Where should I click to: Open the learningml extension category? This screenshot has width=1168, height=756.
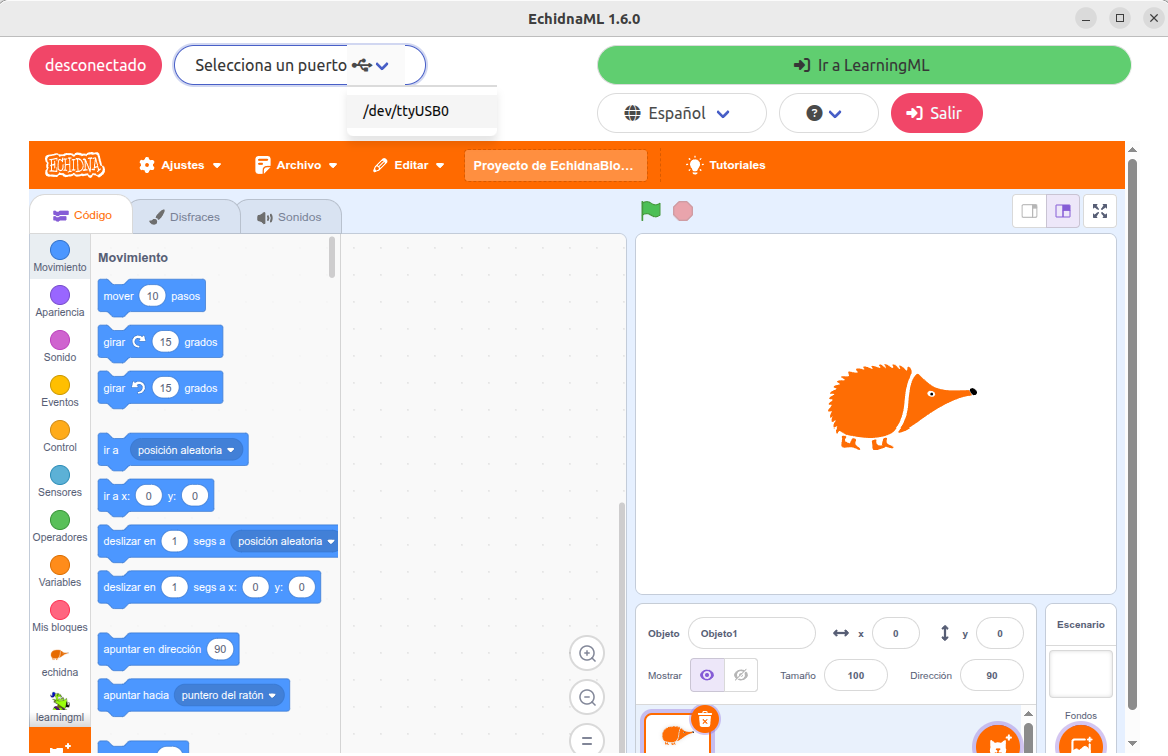(60, 707)
